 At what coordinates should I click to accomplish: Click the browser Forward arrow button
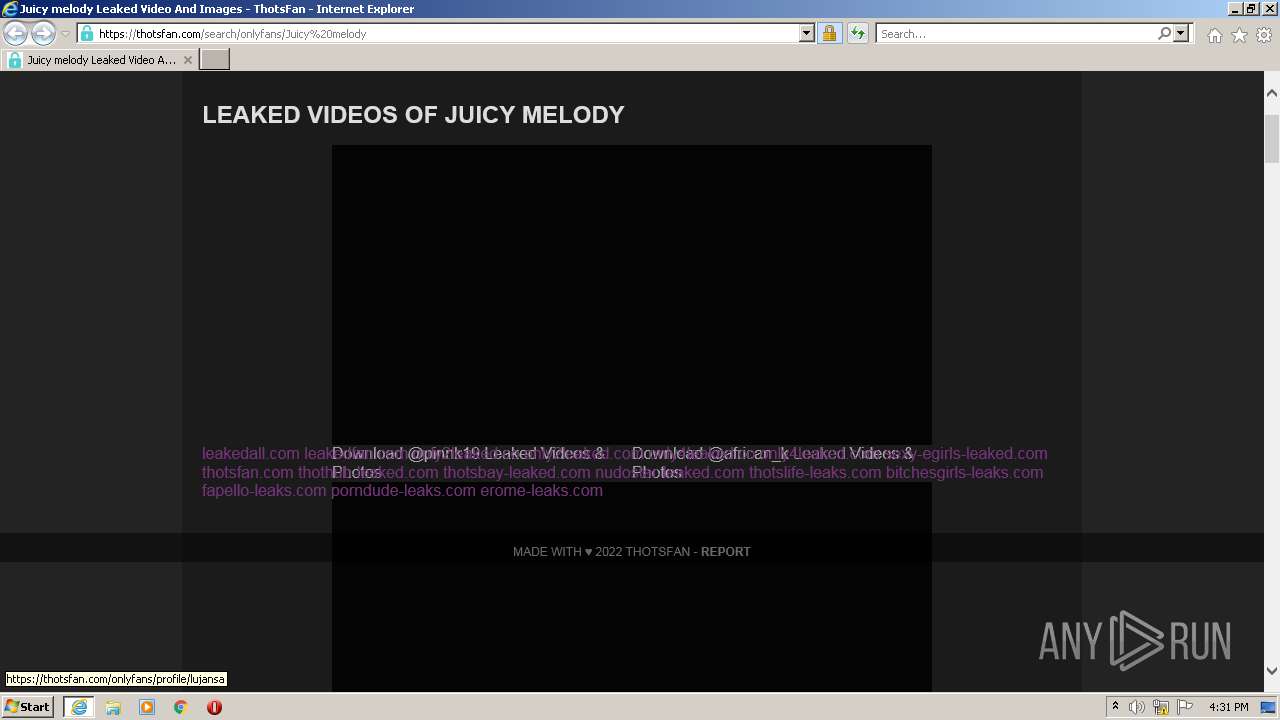[x=43, y=34]
